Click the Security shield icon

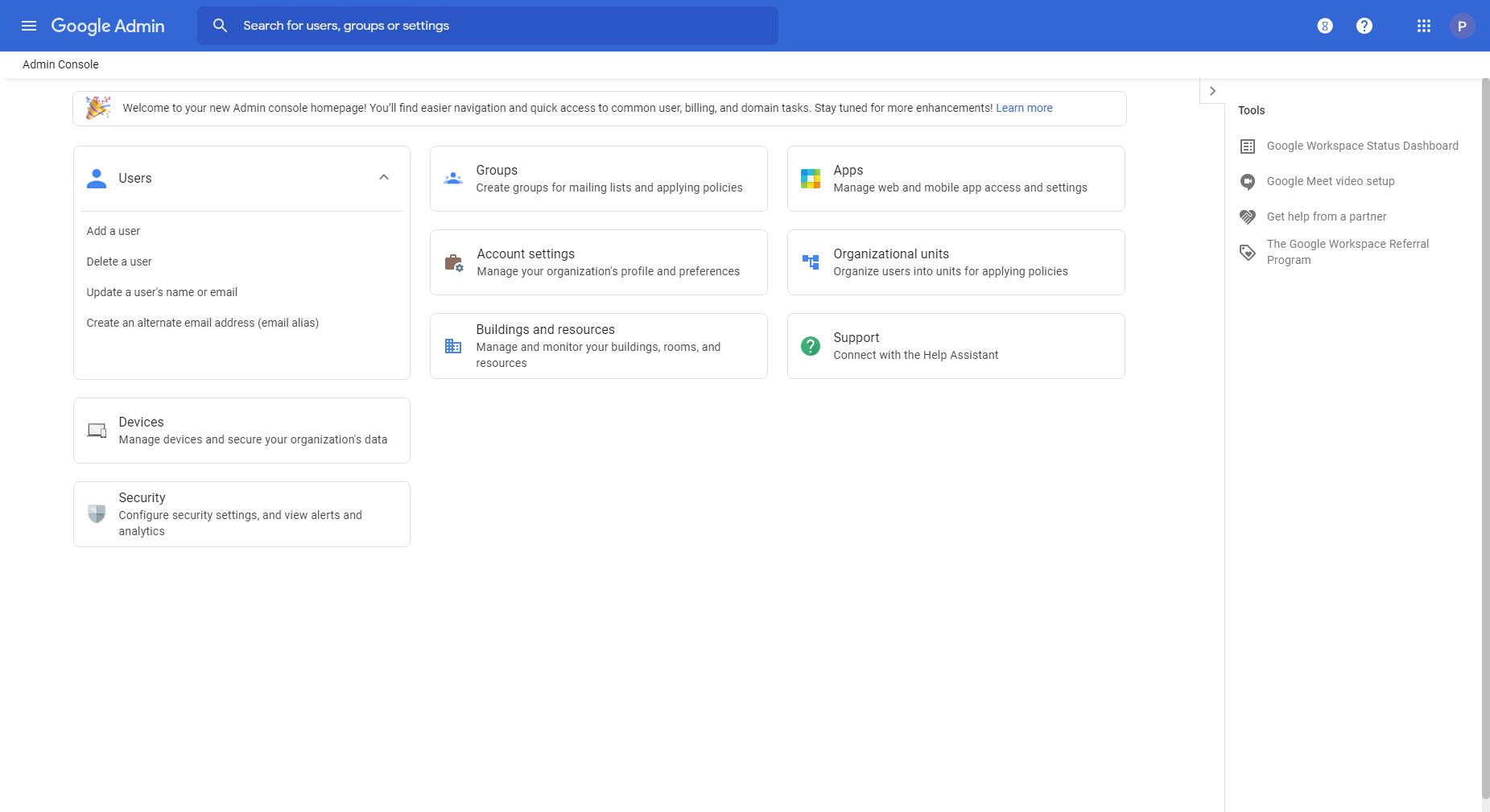click(97, 513)
